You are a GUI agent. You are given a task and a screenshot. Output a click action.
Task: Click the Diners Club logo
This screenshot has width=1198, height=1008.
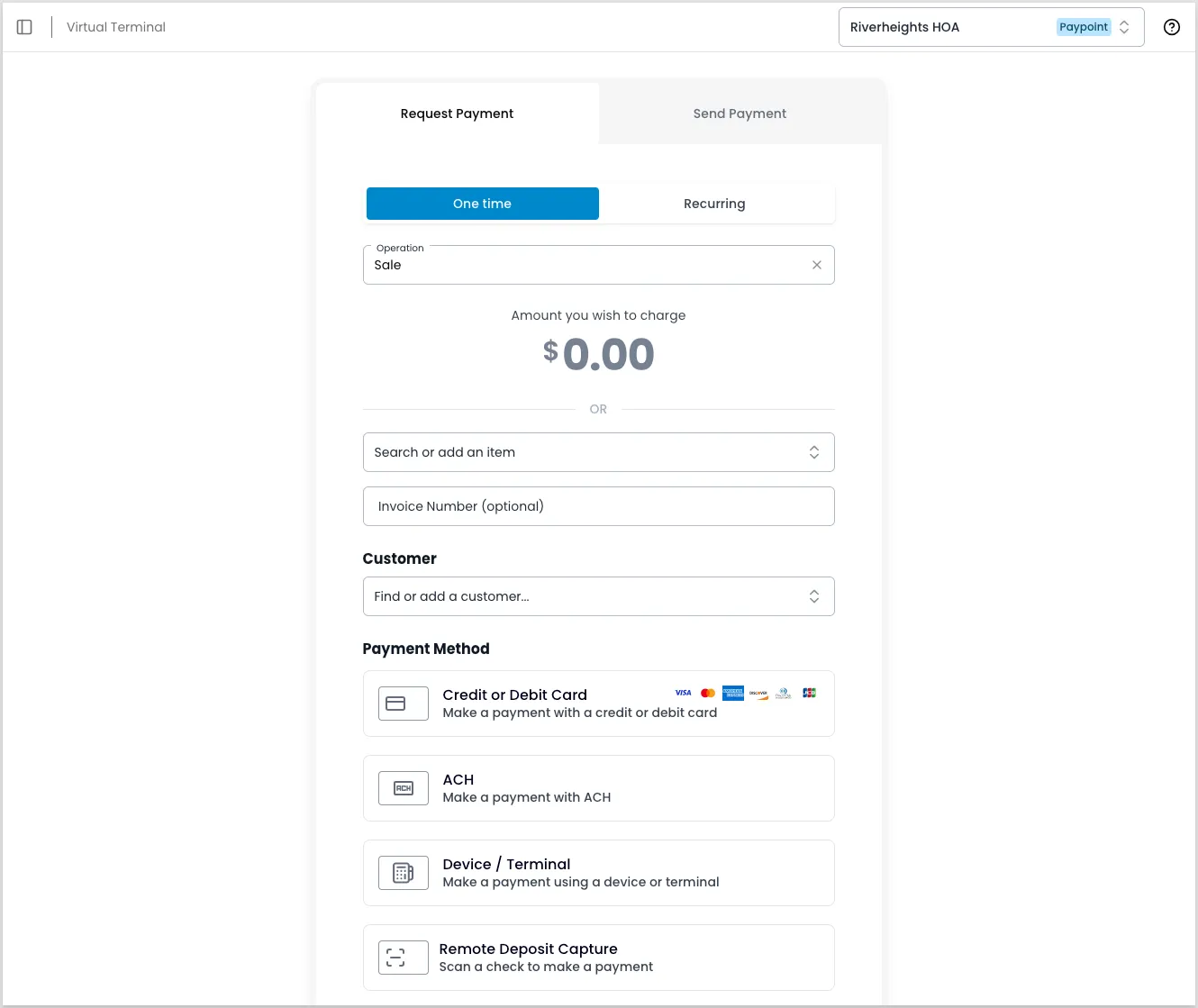coord(784,693)
